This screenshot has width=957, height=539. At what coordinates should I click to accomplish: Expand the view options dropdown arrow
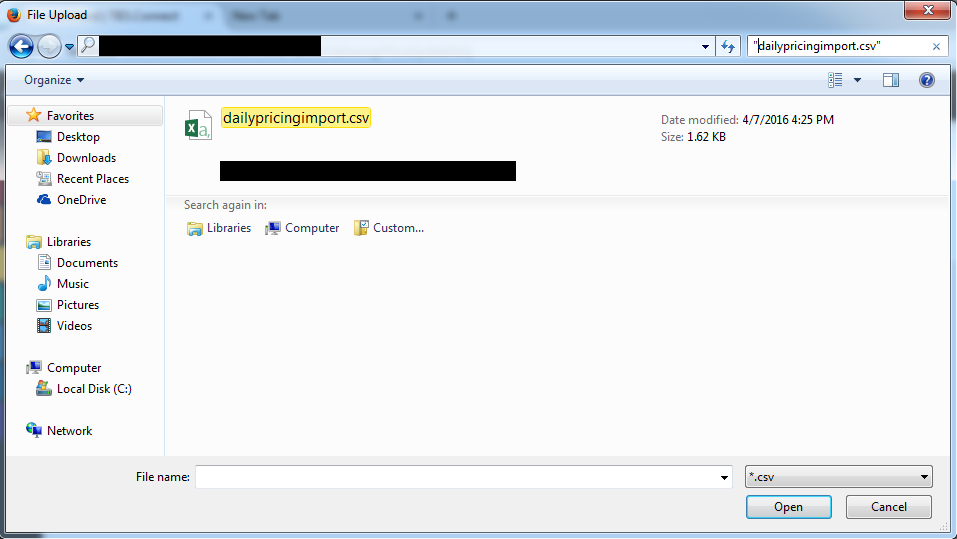coord(857,80)
